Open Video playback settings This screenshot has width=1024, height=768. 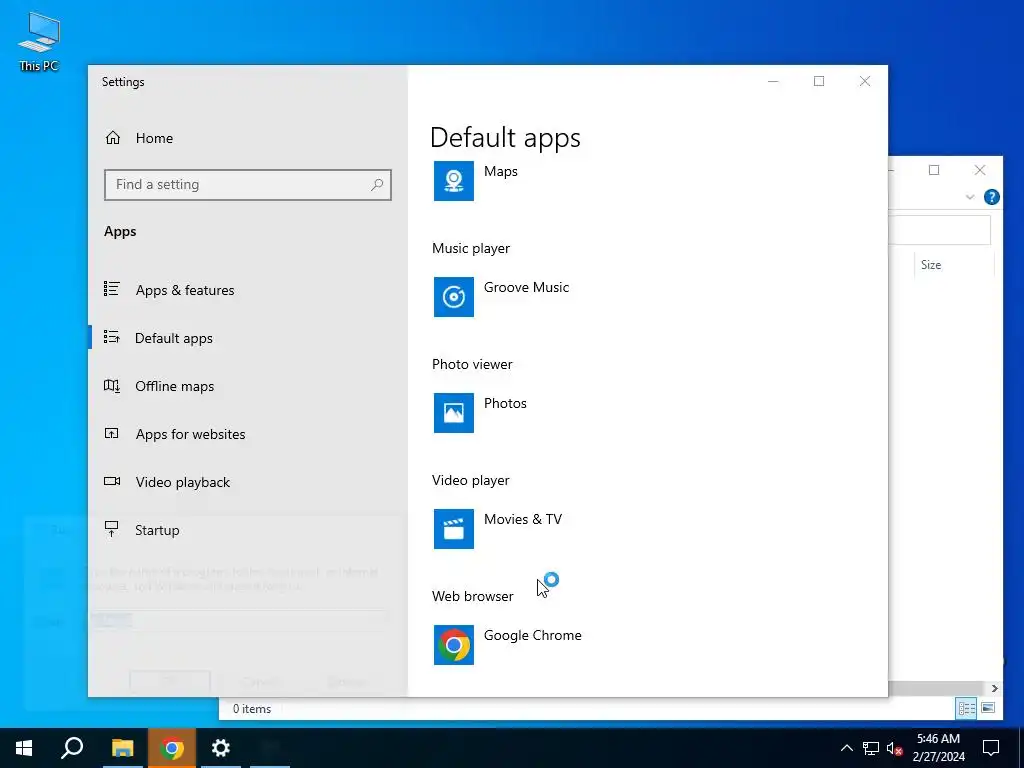coord(183,482)
